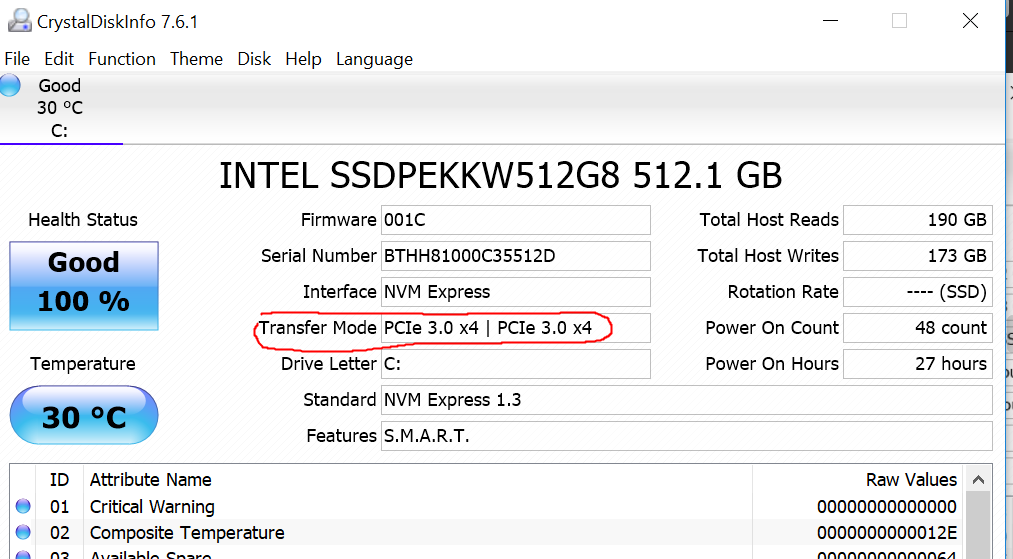Click the Power On Hours value 27 hours
This screenshot has height=559, width=1013.
[918, 364]
